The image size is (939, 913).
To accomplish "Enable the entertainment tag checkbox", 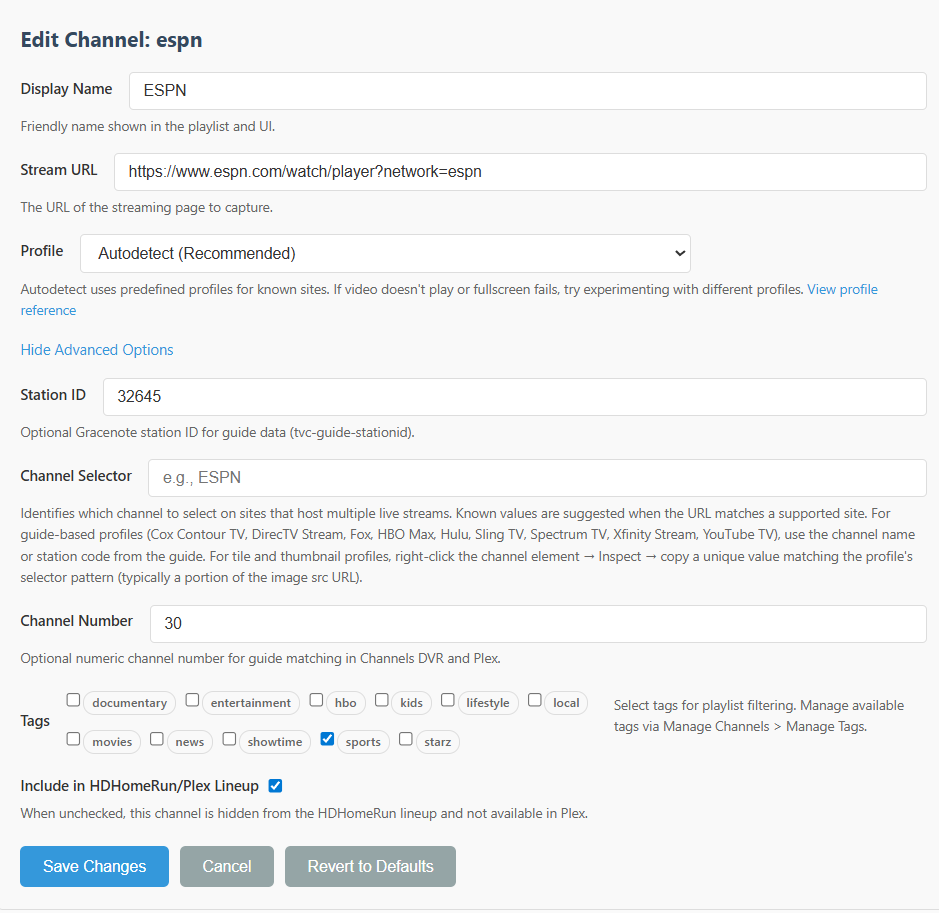I will [193, 700].
